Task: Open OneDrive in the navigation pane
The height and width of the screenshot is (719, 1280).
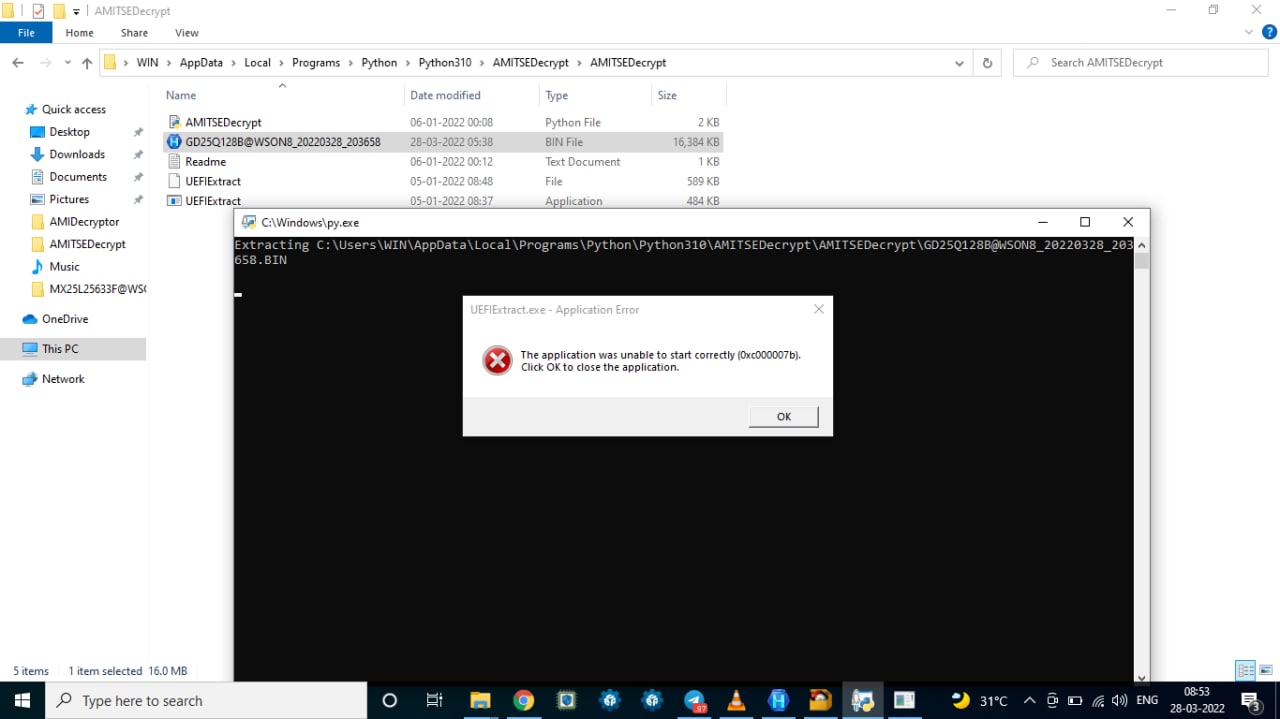Action: 65,319
